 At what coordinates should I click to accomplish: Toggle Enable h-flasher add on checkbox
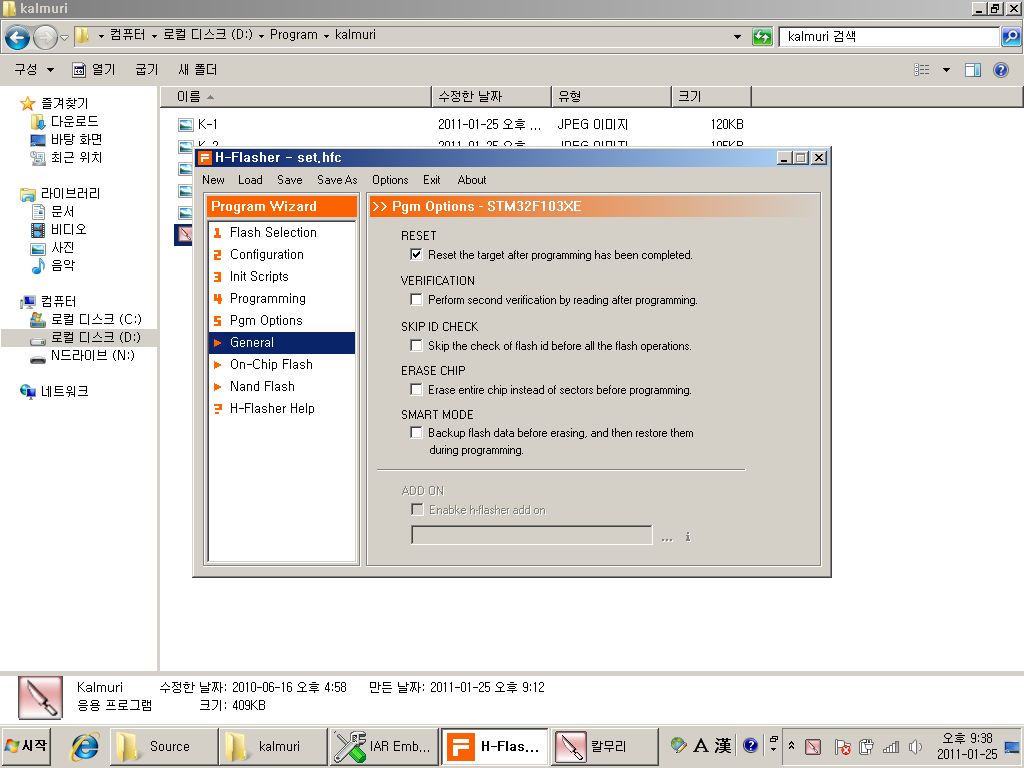coord(417,509)
